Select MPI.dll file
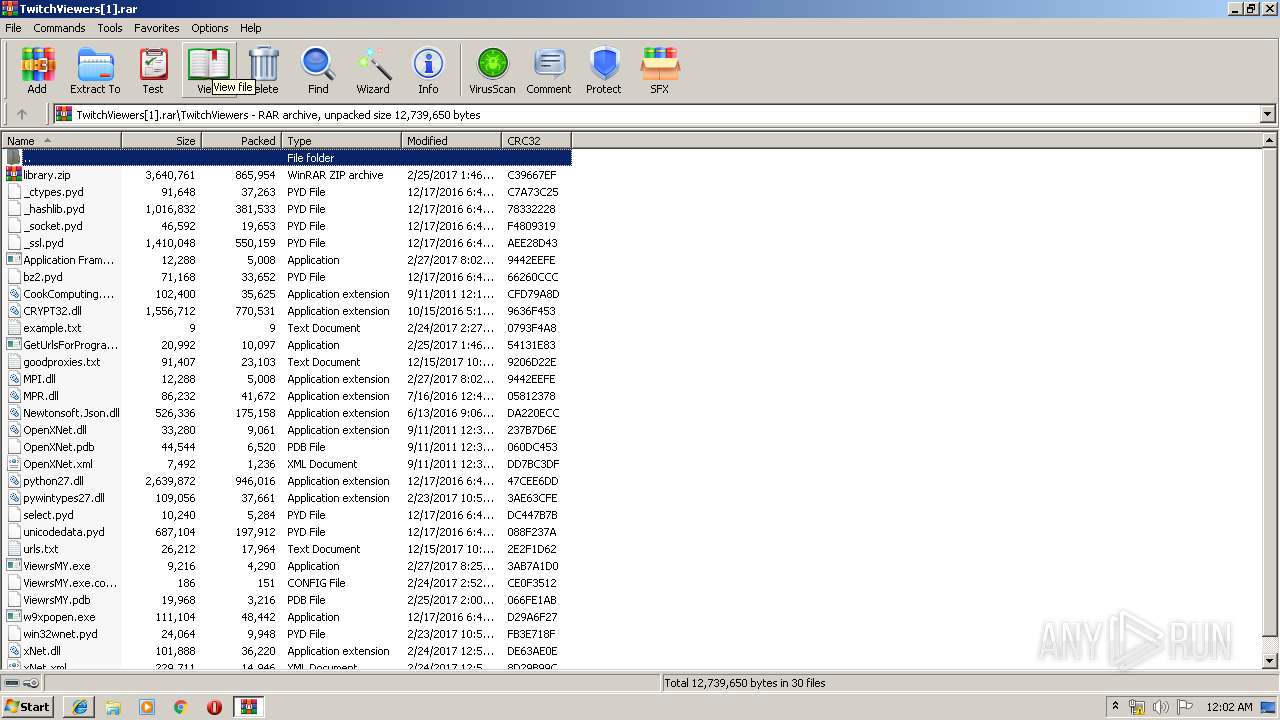1280x720 pixels. click(39, 379)
